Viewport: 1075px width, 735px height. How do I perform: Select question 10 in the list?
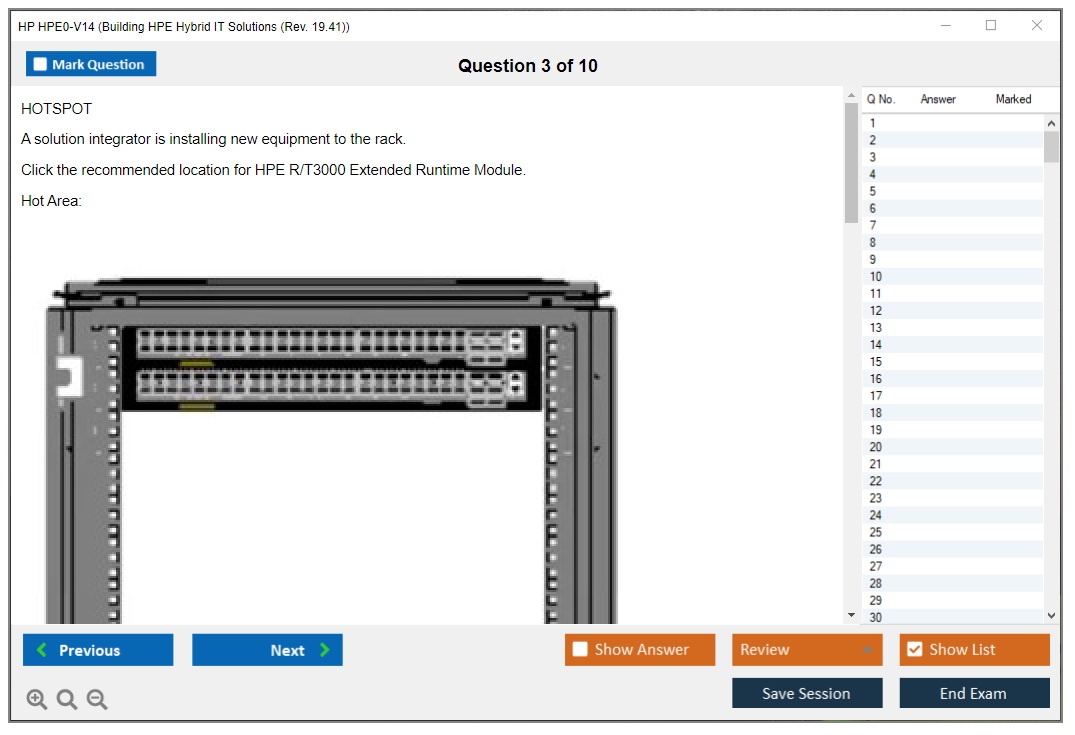coord(876,277)
